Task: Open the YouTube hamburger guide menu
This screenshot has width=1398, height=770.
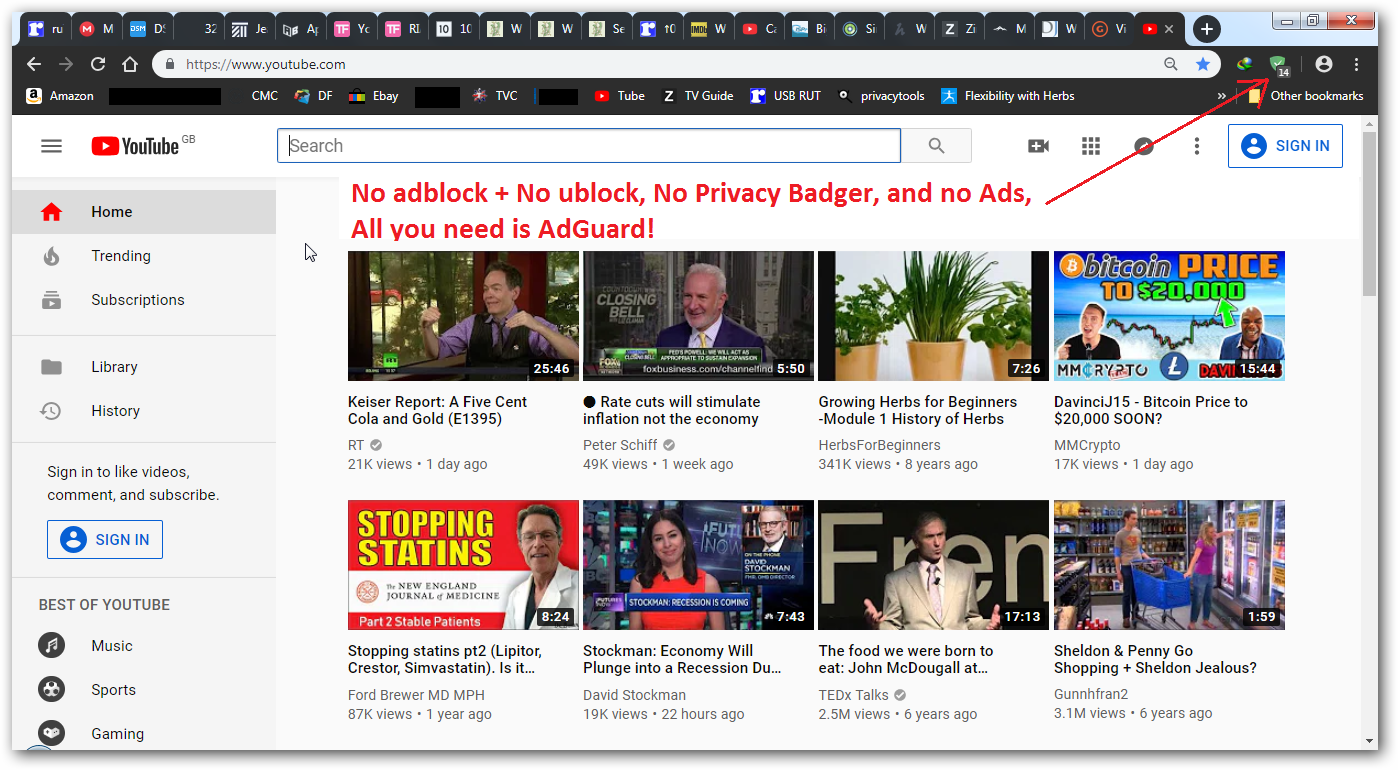Action: 51,146
